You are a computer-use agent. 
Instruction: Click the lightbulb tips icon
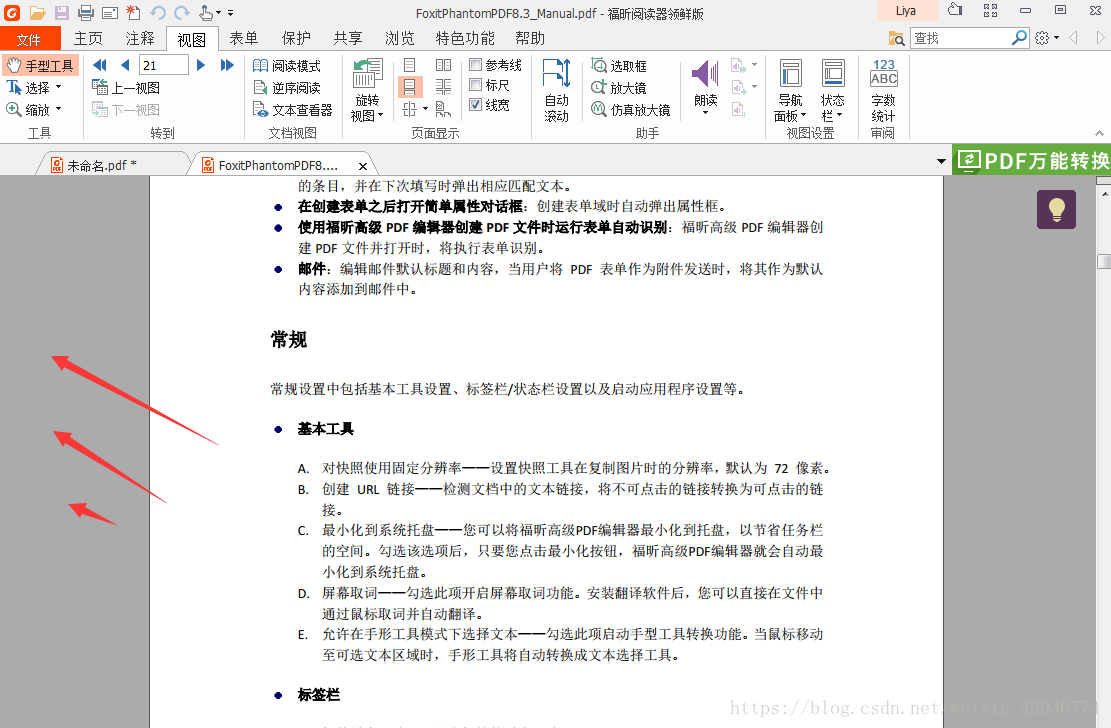point(1056,209)
